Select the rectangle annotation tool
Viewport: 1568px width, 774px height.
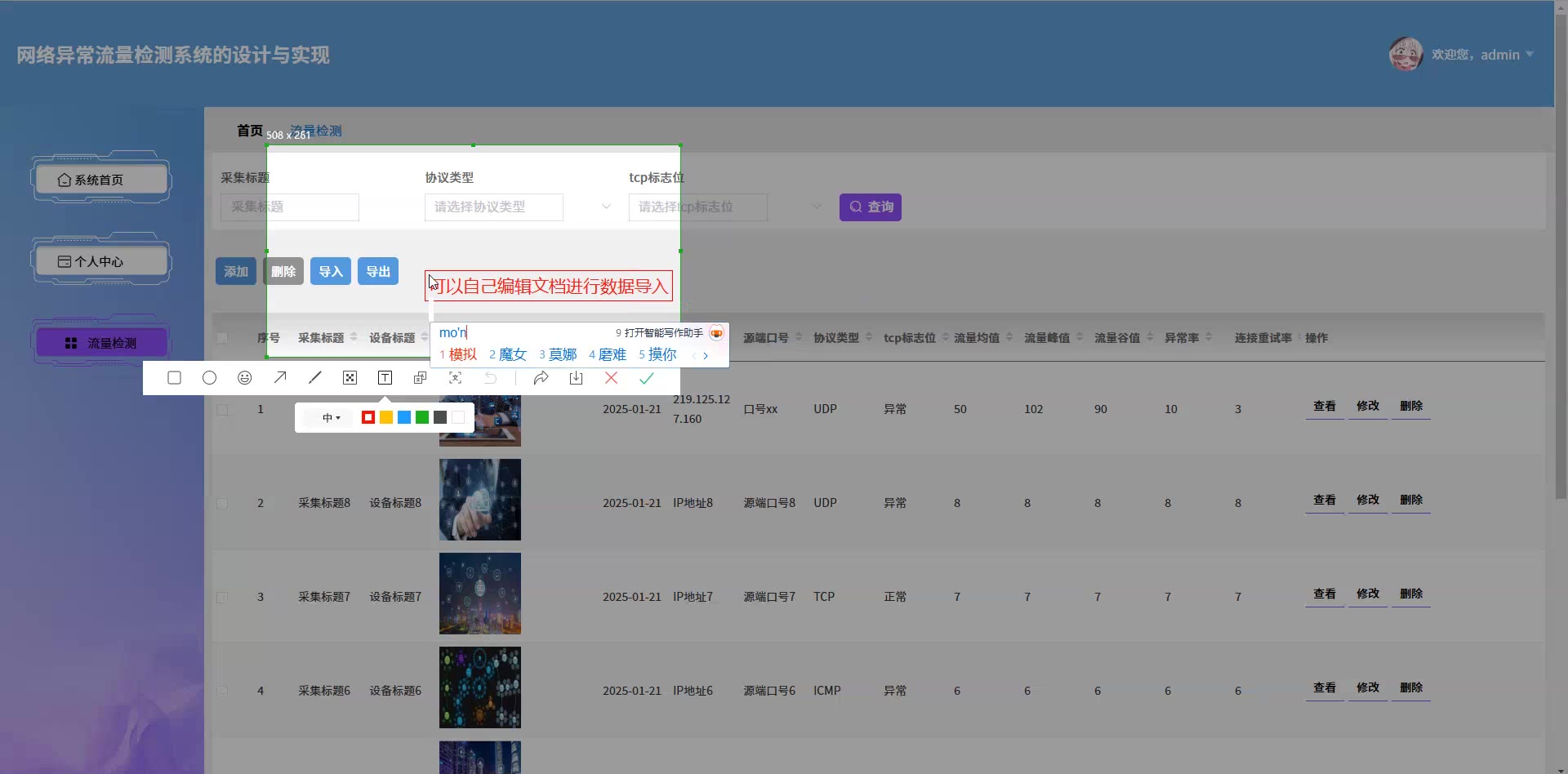click(174, 378)
